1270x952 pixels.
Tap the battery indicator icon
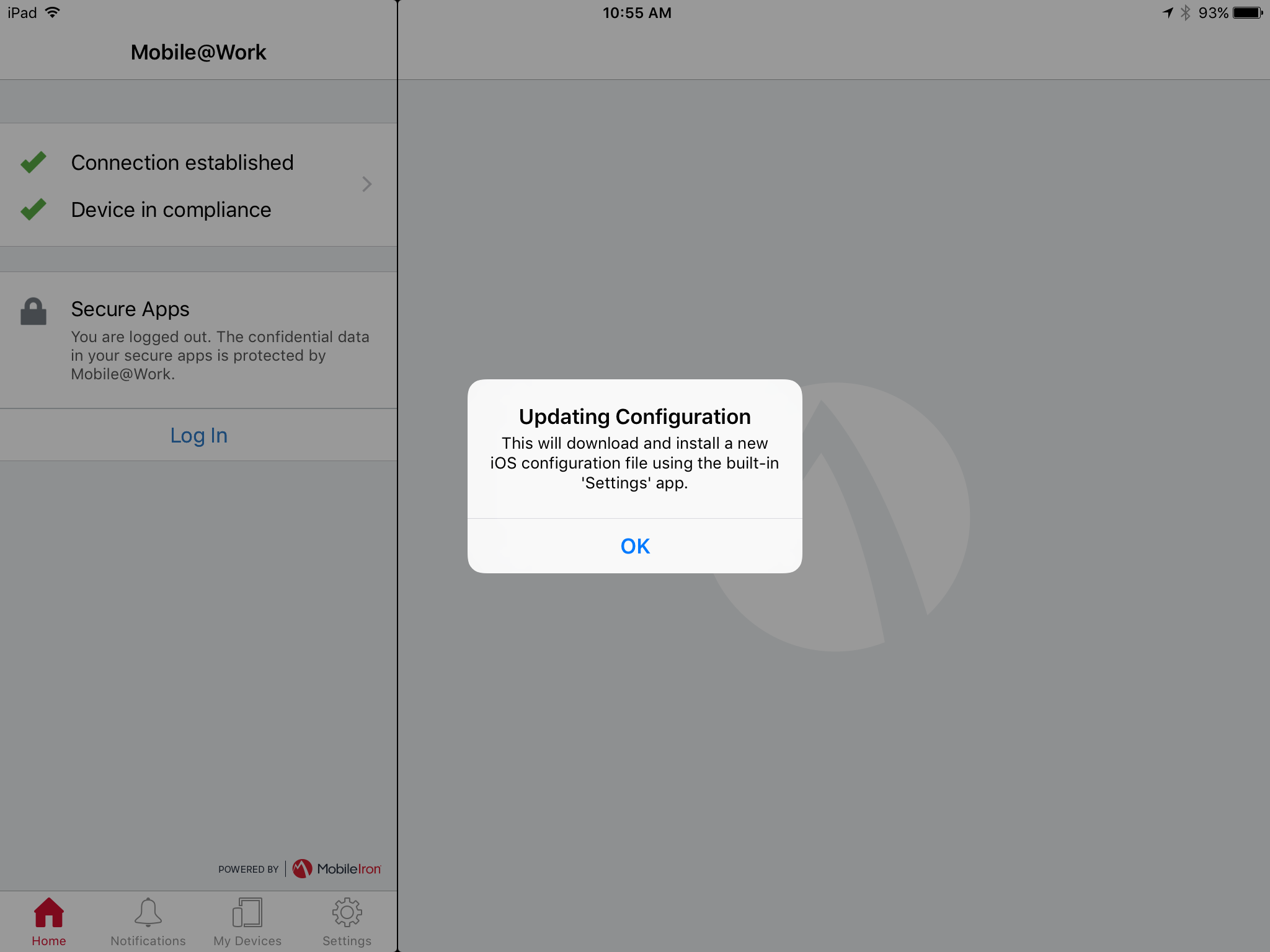[1248, 12]
